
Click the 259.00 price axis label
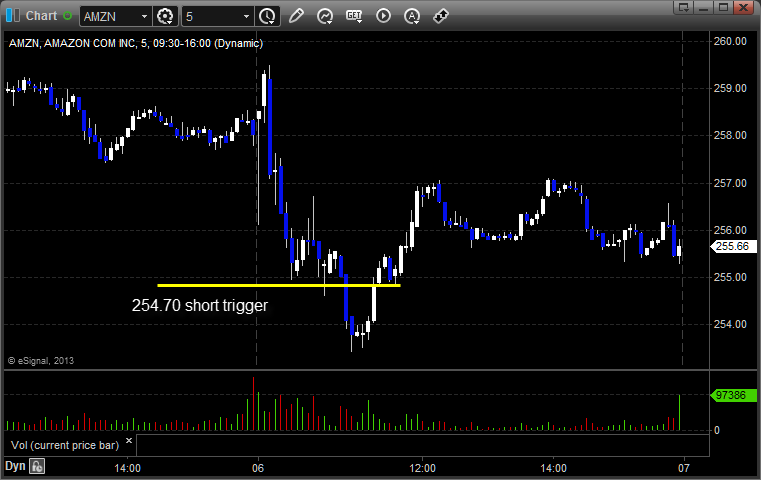pos(730,88)
